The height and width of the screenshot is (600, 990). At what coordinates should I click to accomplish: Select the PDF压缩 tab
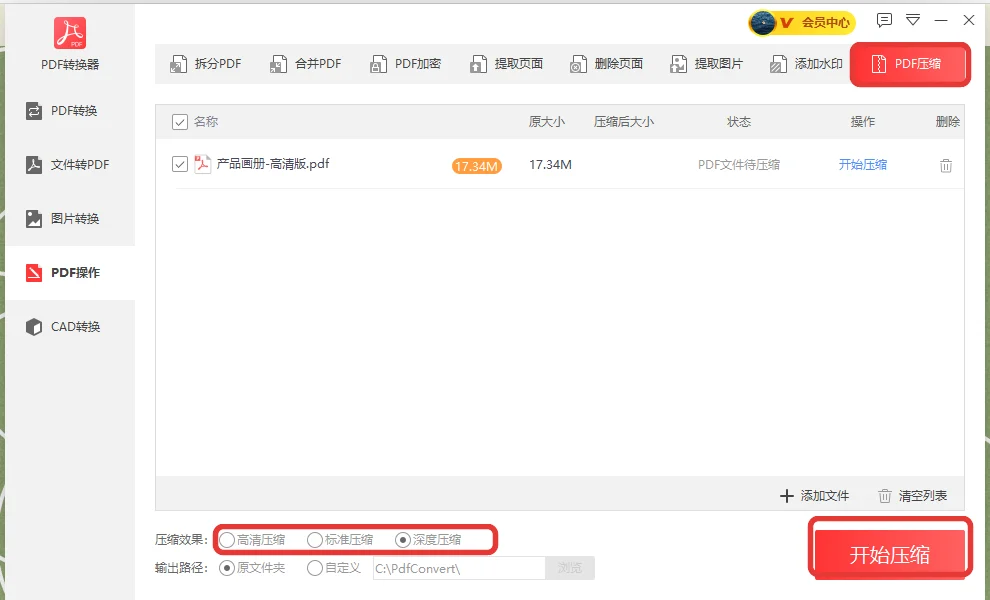[909, 64]
